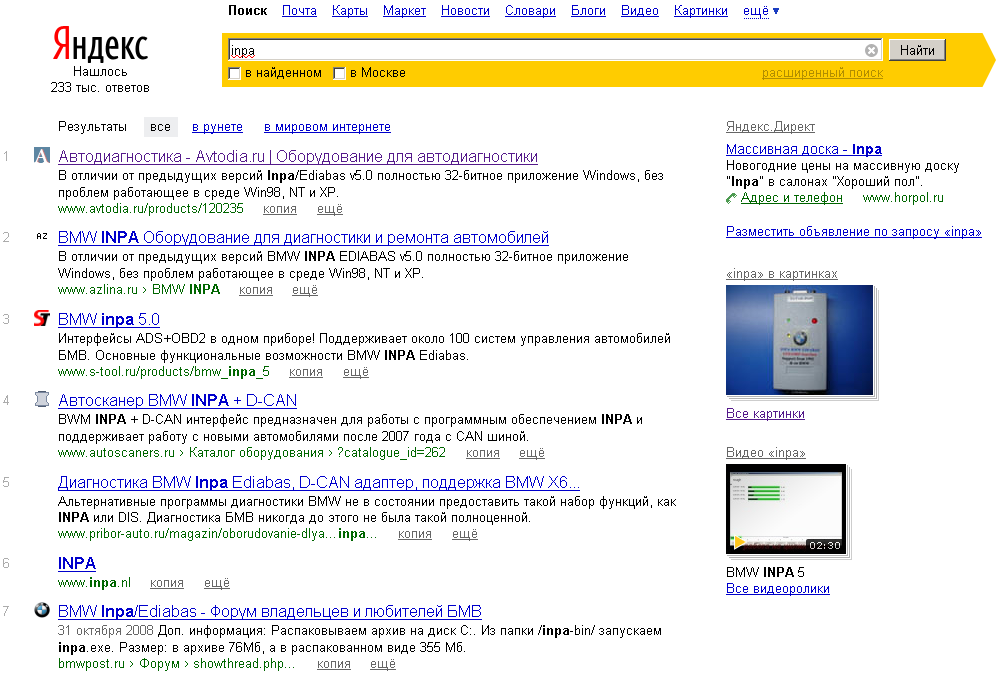This screenshot has height=678, width=998.
Task: Open the inpa image thumbnail of the adapter
Action: tap(799, 340)
